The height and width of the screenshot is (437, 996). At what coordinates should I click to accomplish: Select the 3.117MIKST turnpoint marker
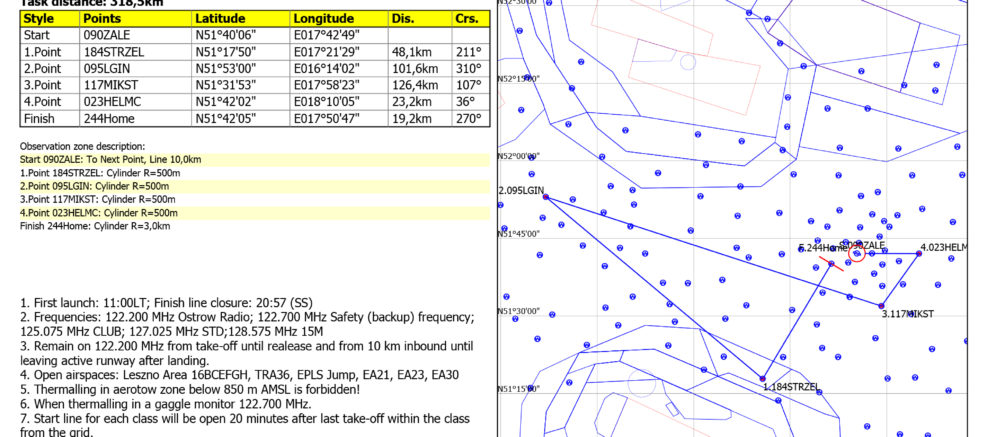881,306
